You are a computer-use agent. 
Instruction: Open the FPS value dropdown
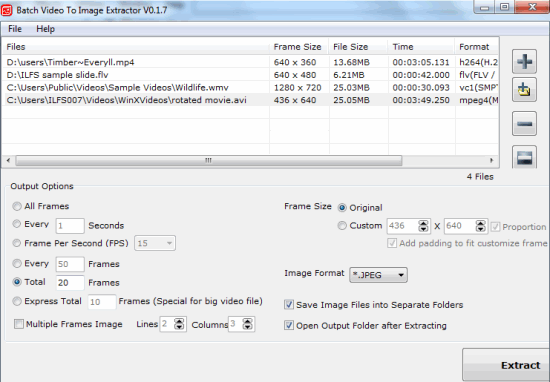155,243
